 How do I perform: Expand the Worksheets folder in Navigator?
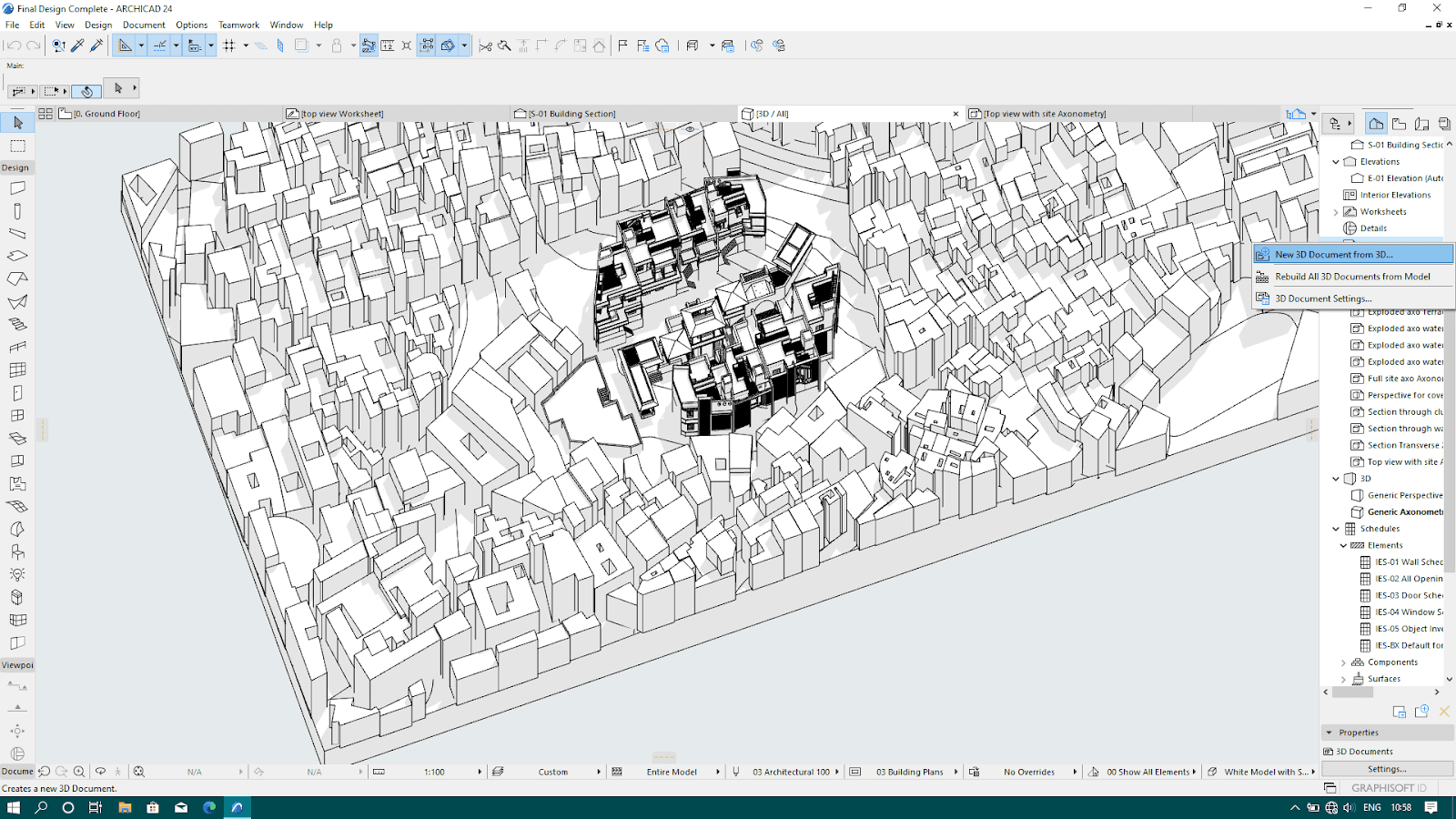(1336, 212)
